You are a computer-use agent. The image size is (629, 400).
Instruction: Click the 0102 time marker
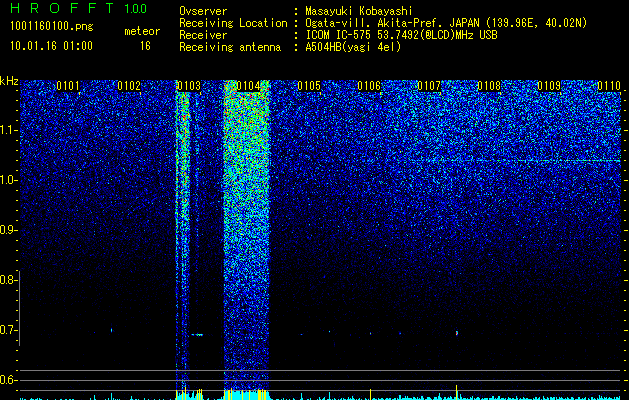pyautogui.click(x=129, y=86)
